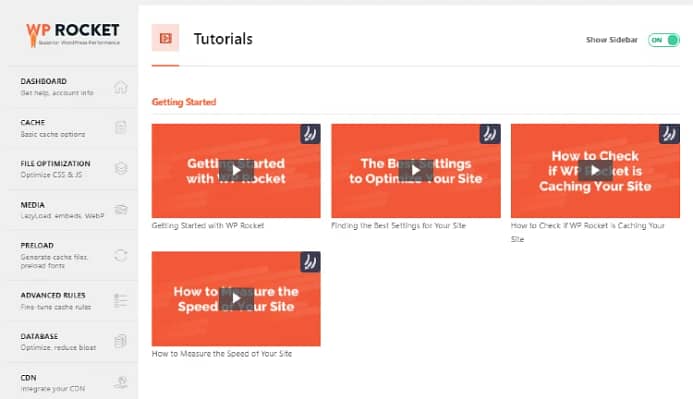Click the 'Show Sidebar' label
This screenshot has height=399, width=693.
point(612,40)
